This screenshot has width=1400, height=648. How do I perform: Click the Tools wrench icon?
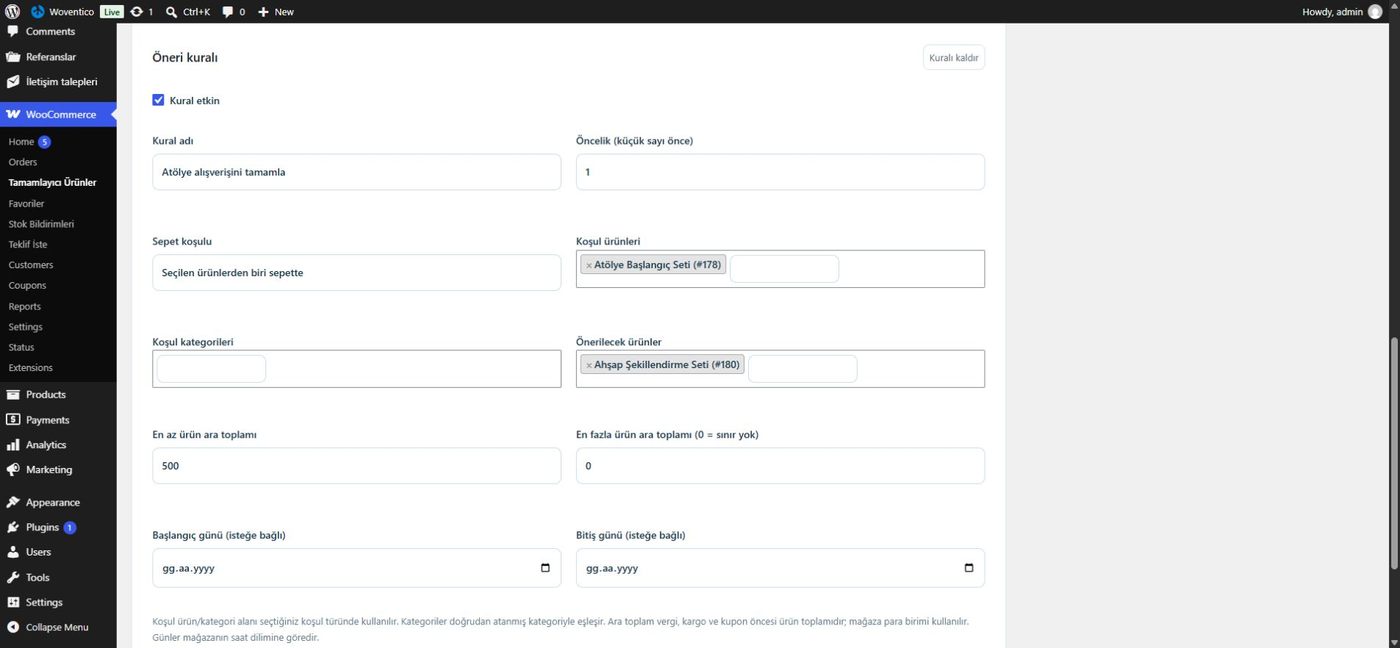click(x=13, y=577)
